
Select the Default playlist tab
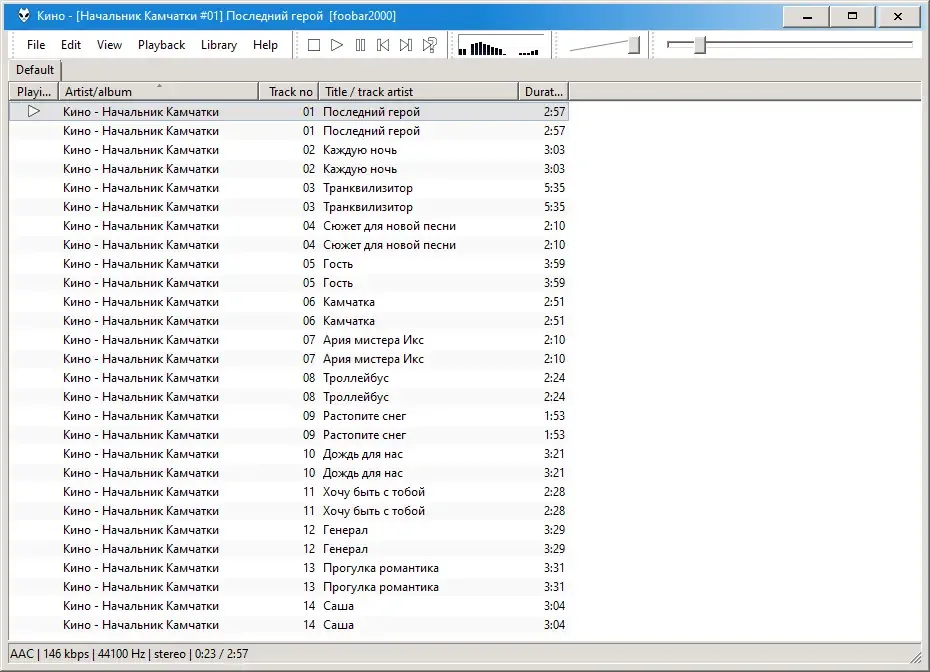coord(35,70)
